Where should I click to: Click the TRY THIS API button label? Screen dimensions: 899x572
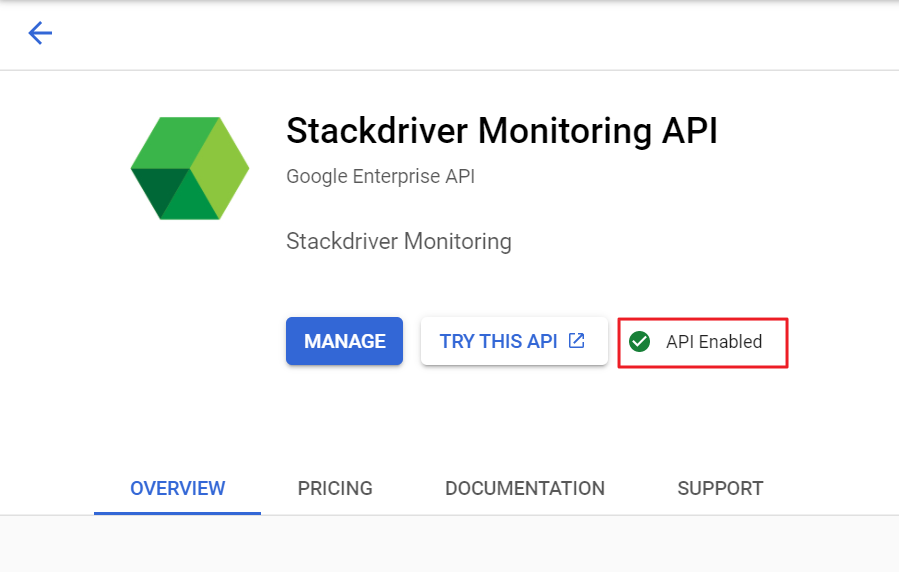pos(498,341)
